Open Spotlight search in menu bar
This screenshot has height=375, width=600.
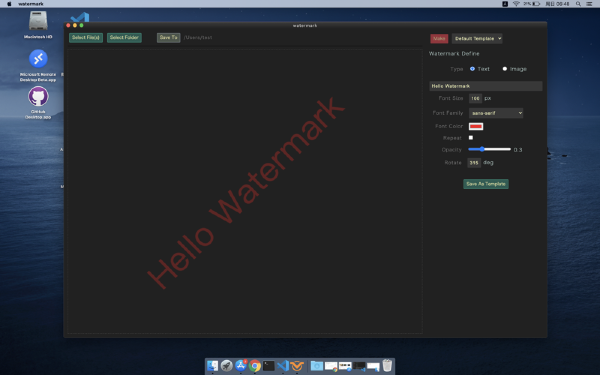coord(578,4)
